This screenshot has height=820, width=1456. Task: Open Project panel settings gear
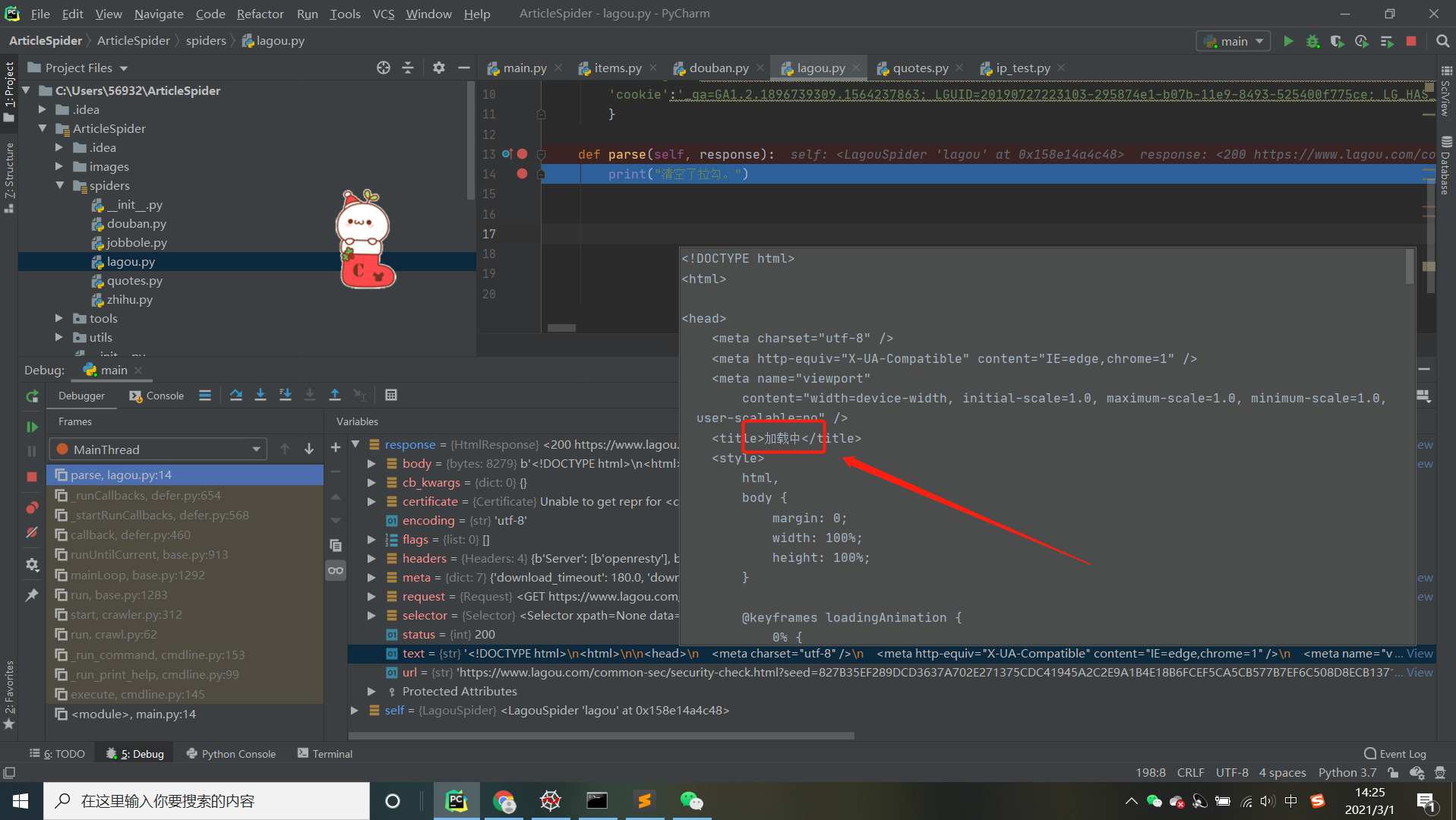[439, 68]
